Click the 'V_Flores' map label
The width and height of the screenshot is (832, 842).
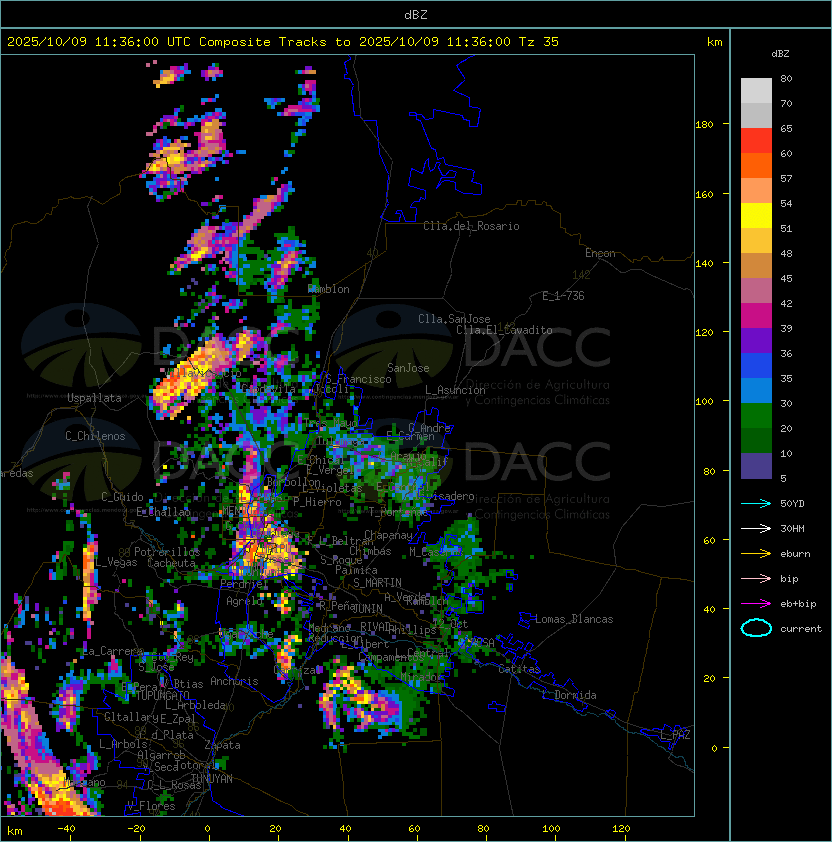[151, 806]
